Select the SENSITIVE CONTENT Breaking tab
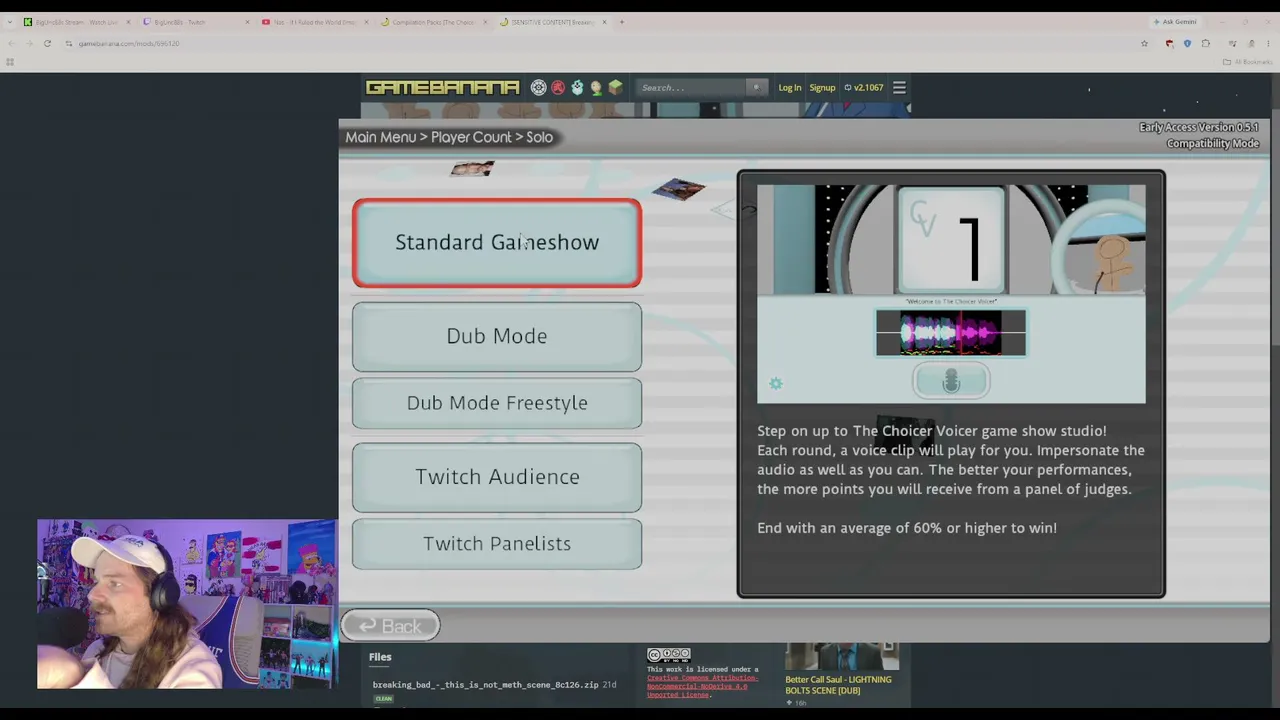Image resolution: width=1280 pixels, height=720 pixels. 551,22
